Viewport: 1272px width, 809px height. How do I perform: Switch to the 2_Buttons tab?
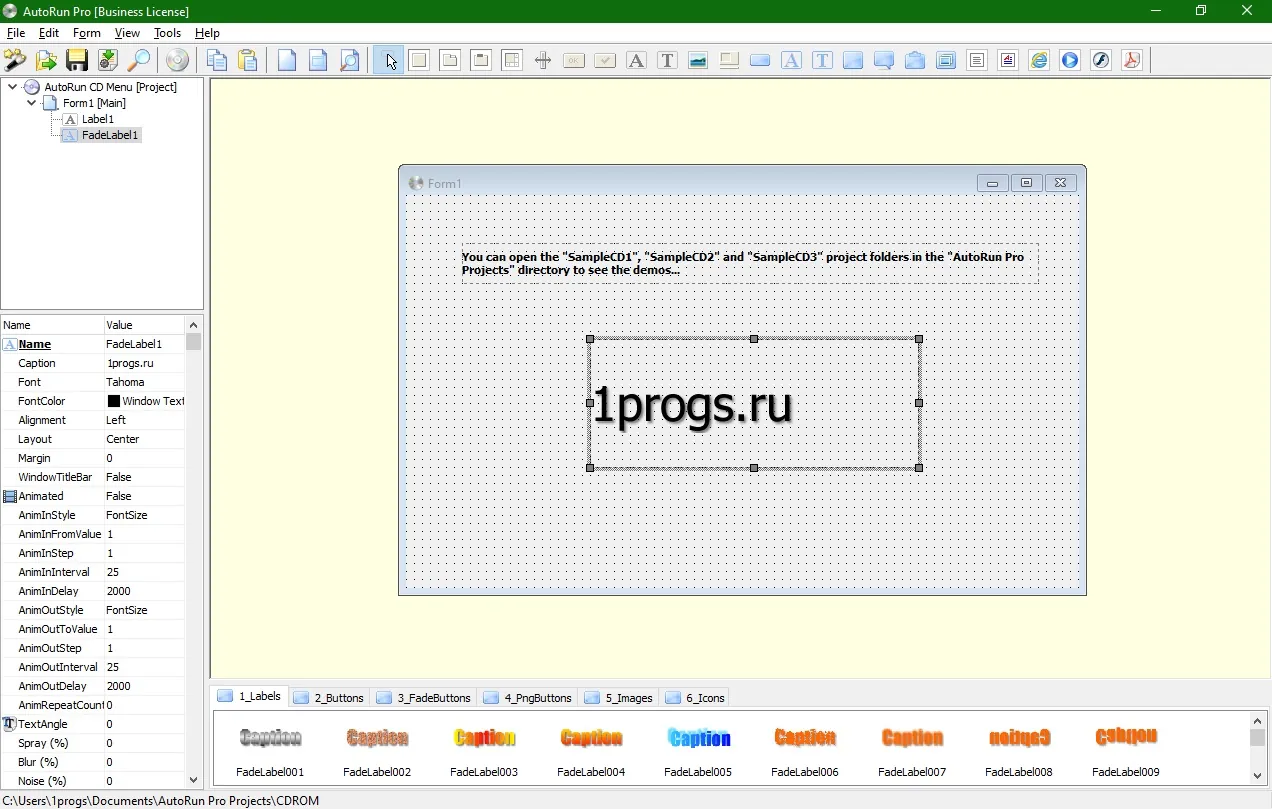pyautogui.click(x=329, y=697)
